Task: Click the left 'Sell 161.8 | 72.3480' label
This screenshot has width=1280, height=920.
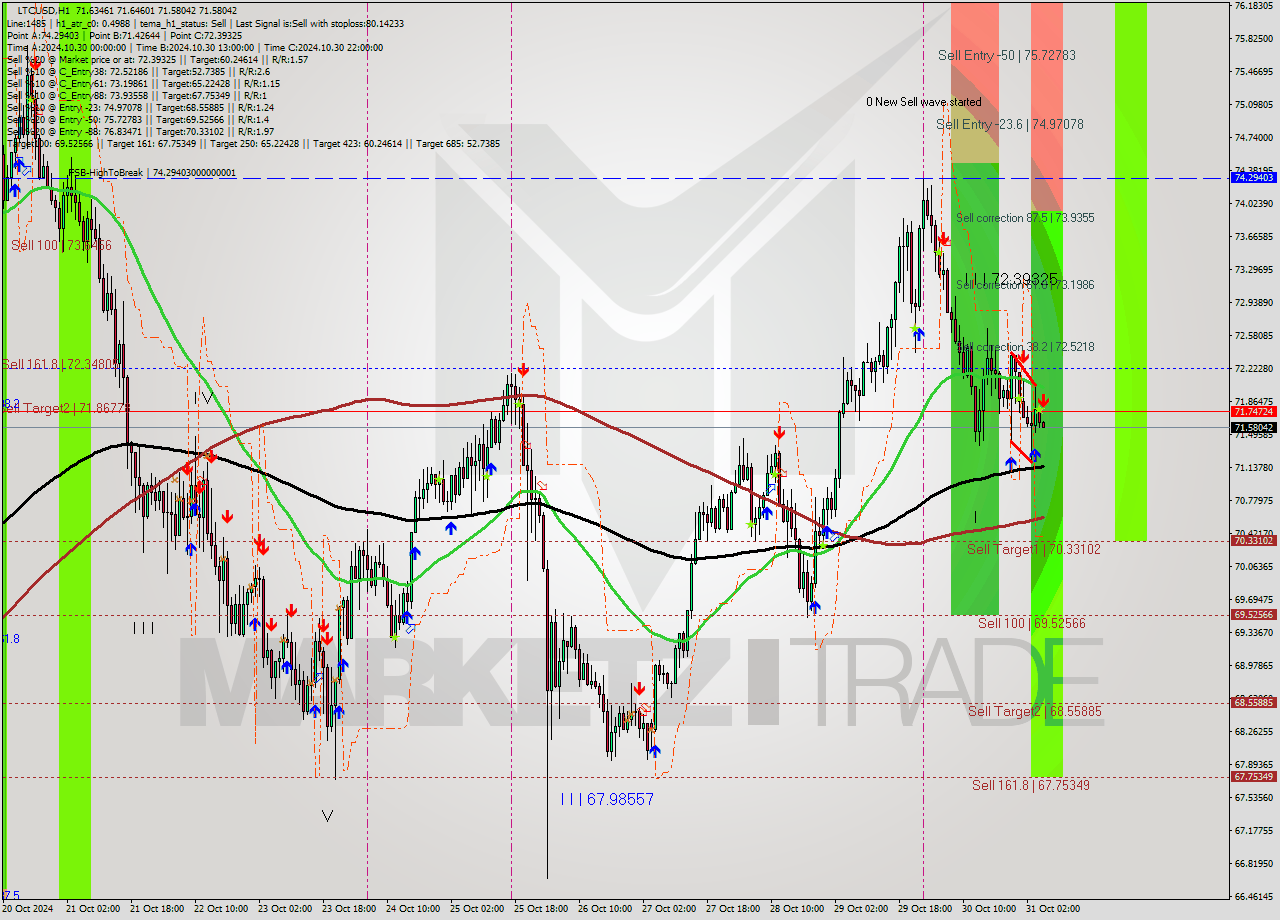Action: click(60, 365)
